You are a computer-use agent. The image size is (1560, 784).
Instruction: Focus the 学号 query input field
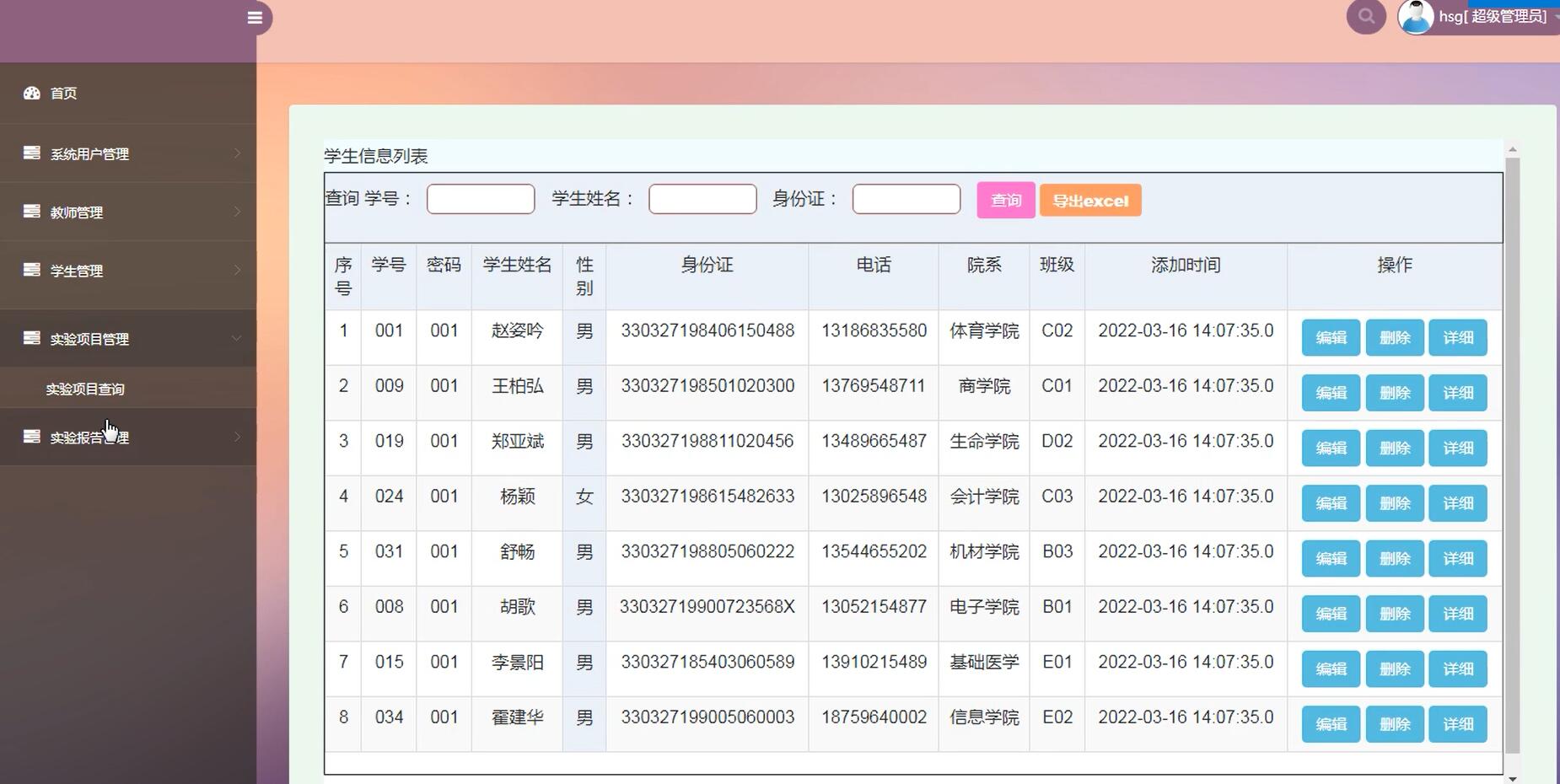click(481, 199)
